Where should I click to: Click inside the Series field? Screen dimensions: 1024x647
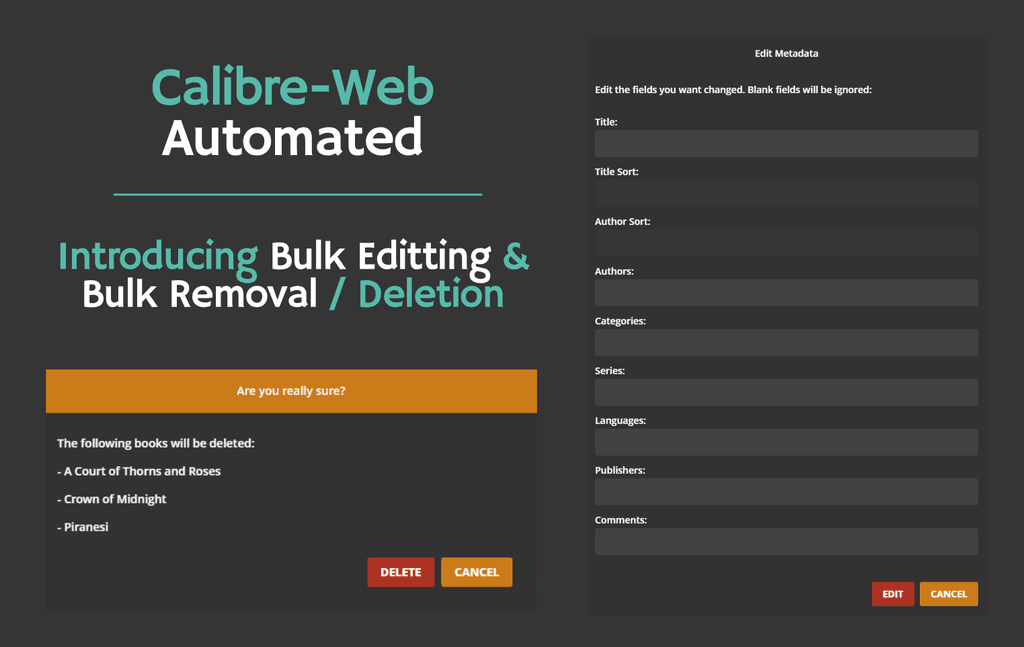[786, 392]
